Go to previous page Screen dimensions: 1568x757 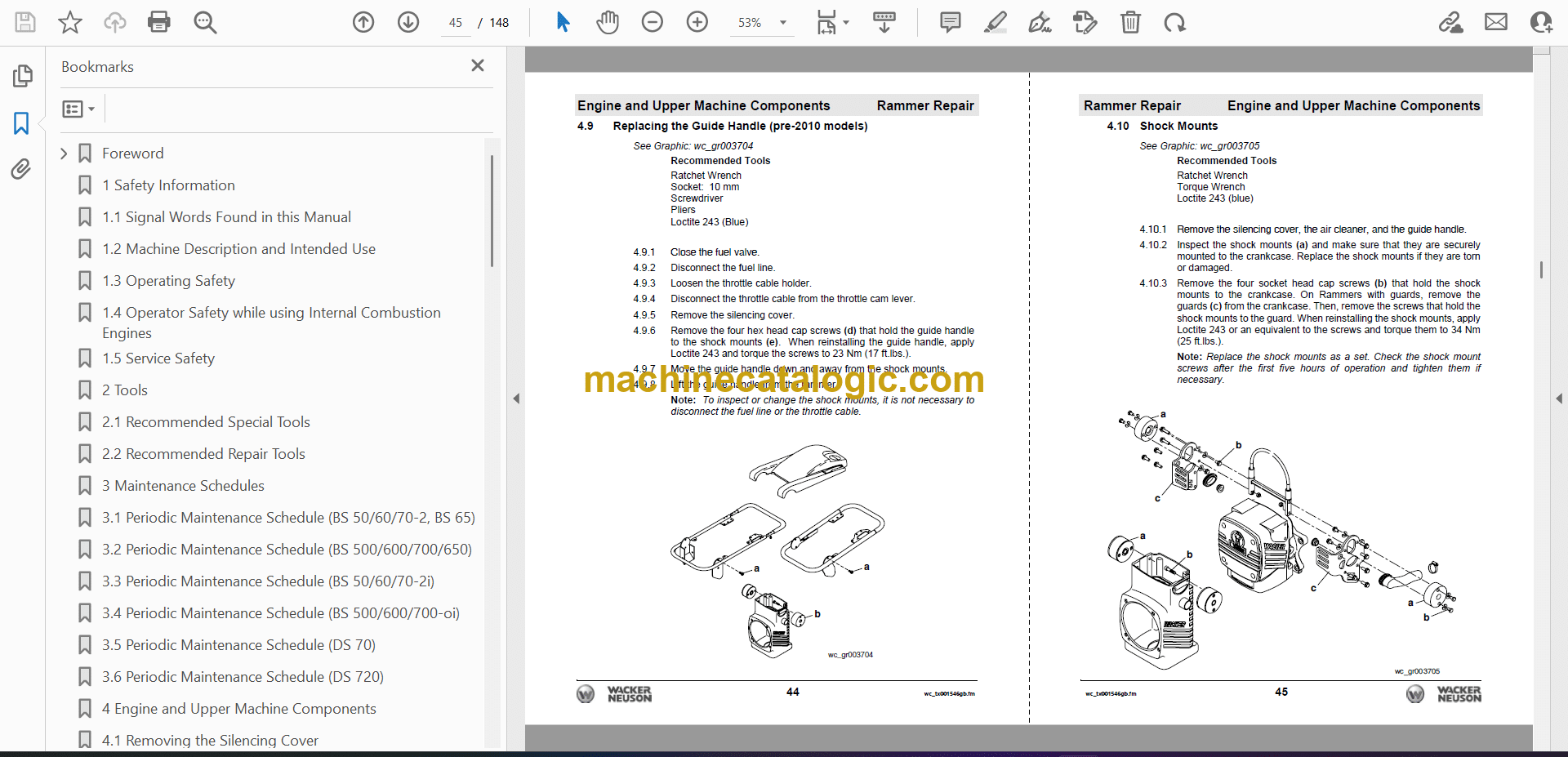click(363, 22)
